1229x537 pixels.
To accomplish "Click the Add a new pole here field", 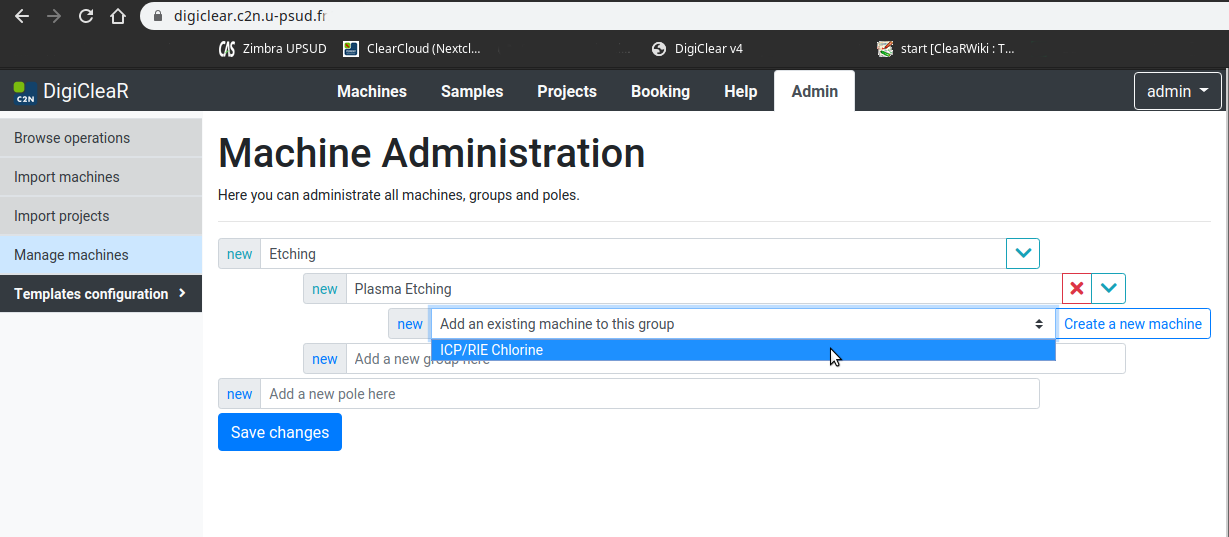I will pyautogui.click(x=649, y=394).
